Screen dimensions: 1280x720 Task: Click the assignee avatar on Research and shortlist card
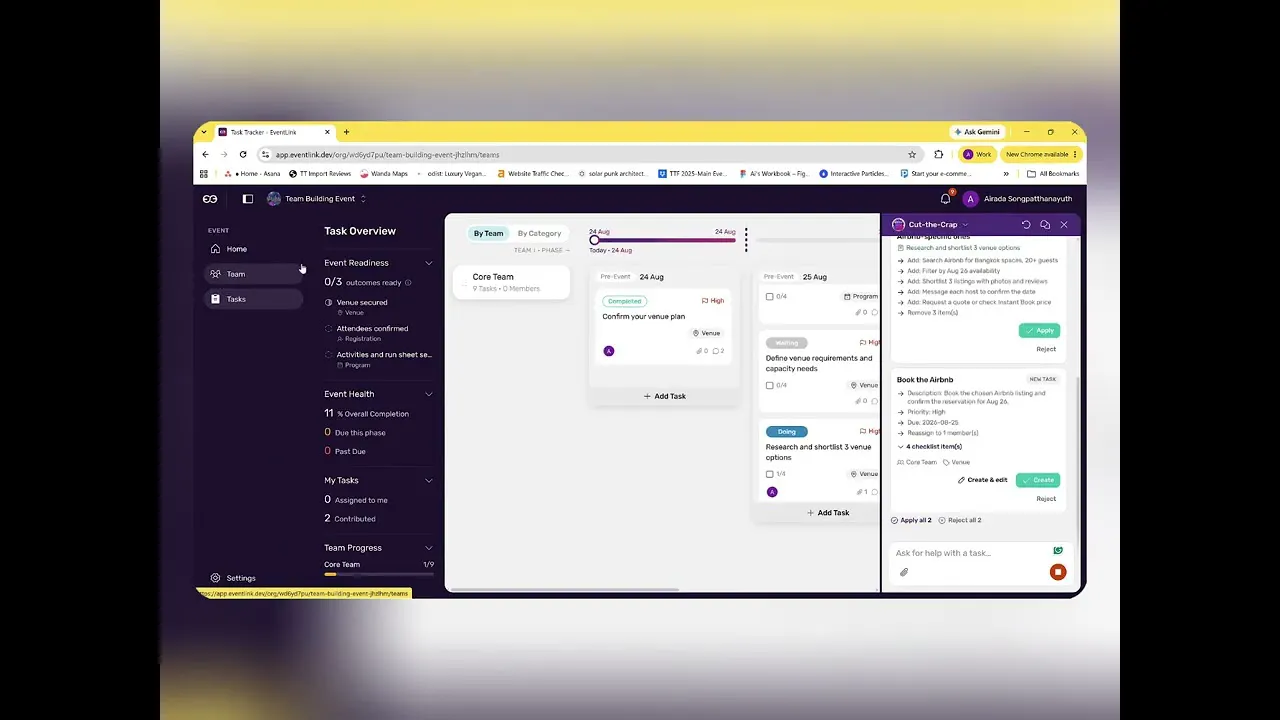tap(772, 492)
